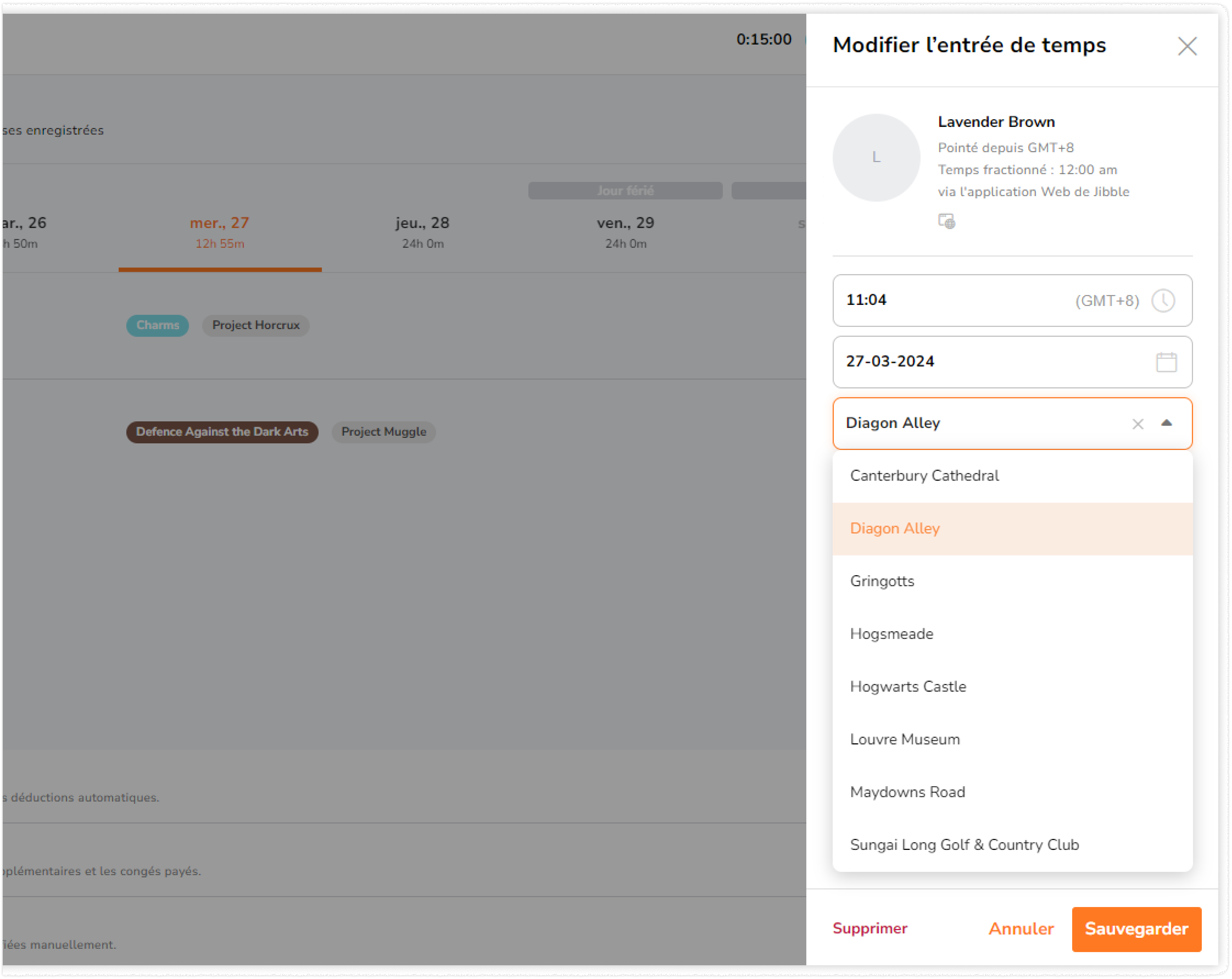
Task: Open the calendar icon in date field
Action: pos(1166,362)
